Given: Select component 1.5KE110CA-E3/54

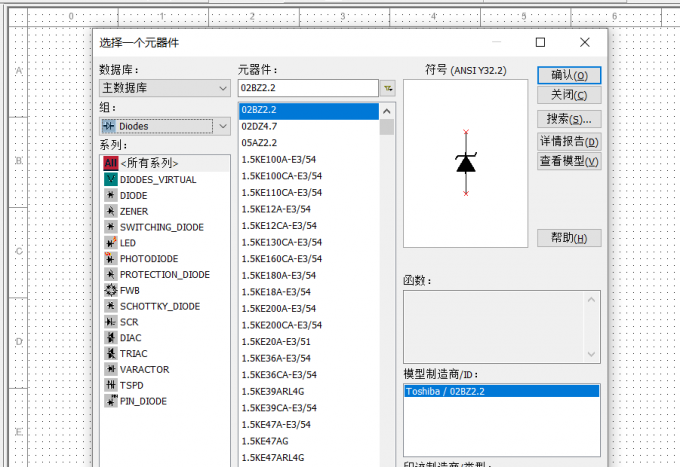Looking at the screenshot, I should pyautogui.click(x=281, y=193).
